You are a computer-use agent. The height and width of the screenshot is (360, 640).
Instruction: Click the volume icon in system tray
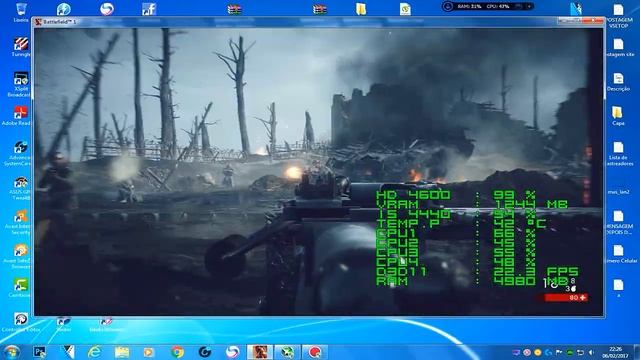click(x=591, y=352)
